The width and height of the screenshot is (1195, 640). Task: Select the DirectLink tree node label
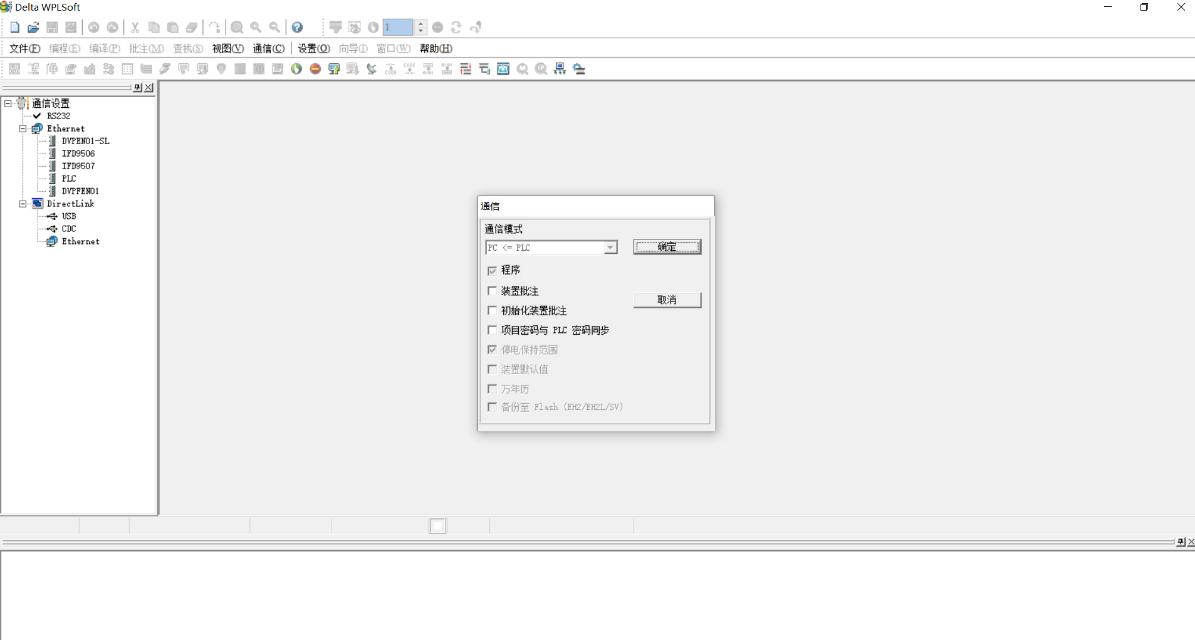click(x=70, y=203)
